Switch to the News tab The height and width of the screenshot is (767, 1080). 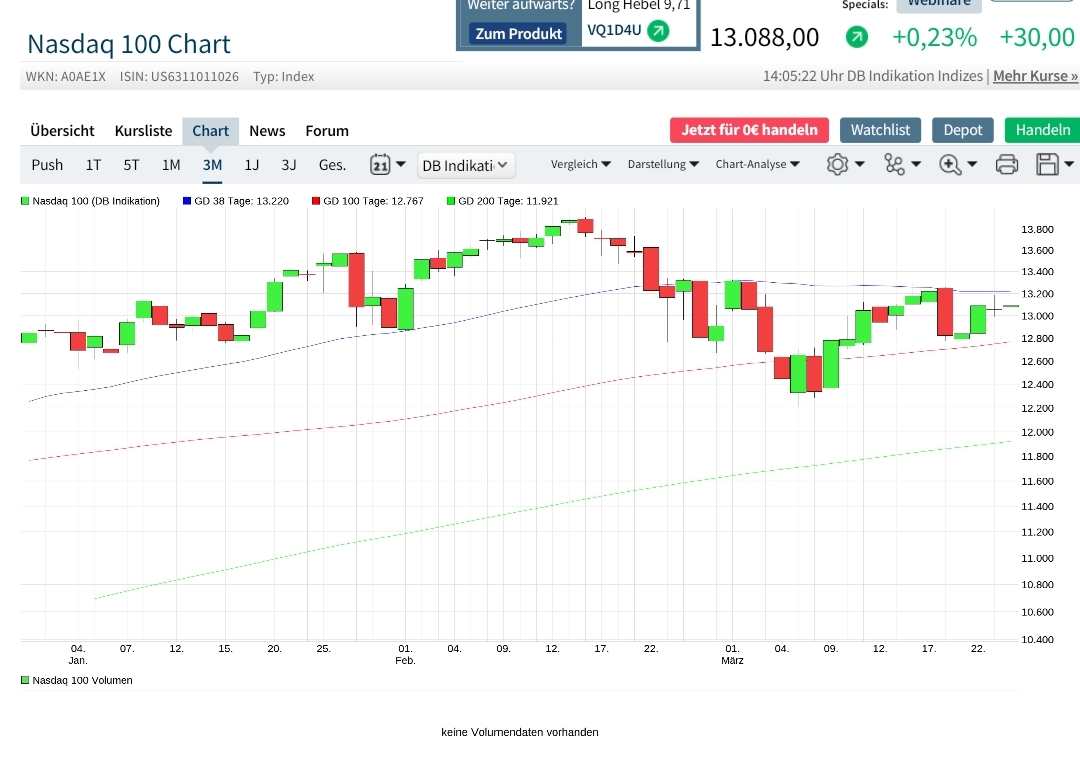pos(267,130)
